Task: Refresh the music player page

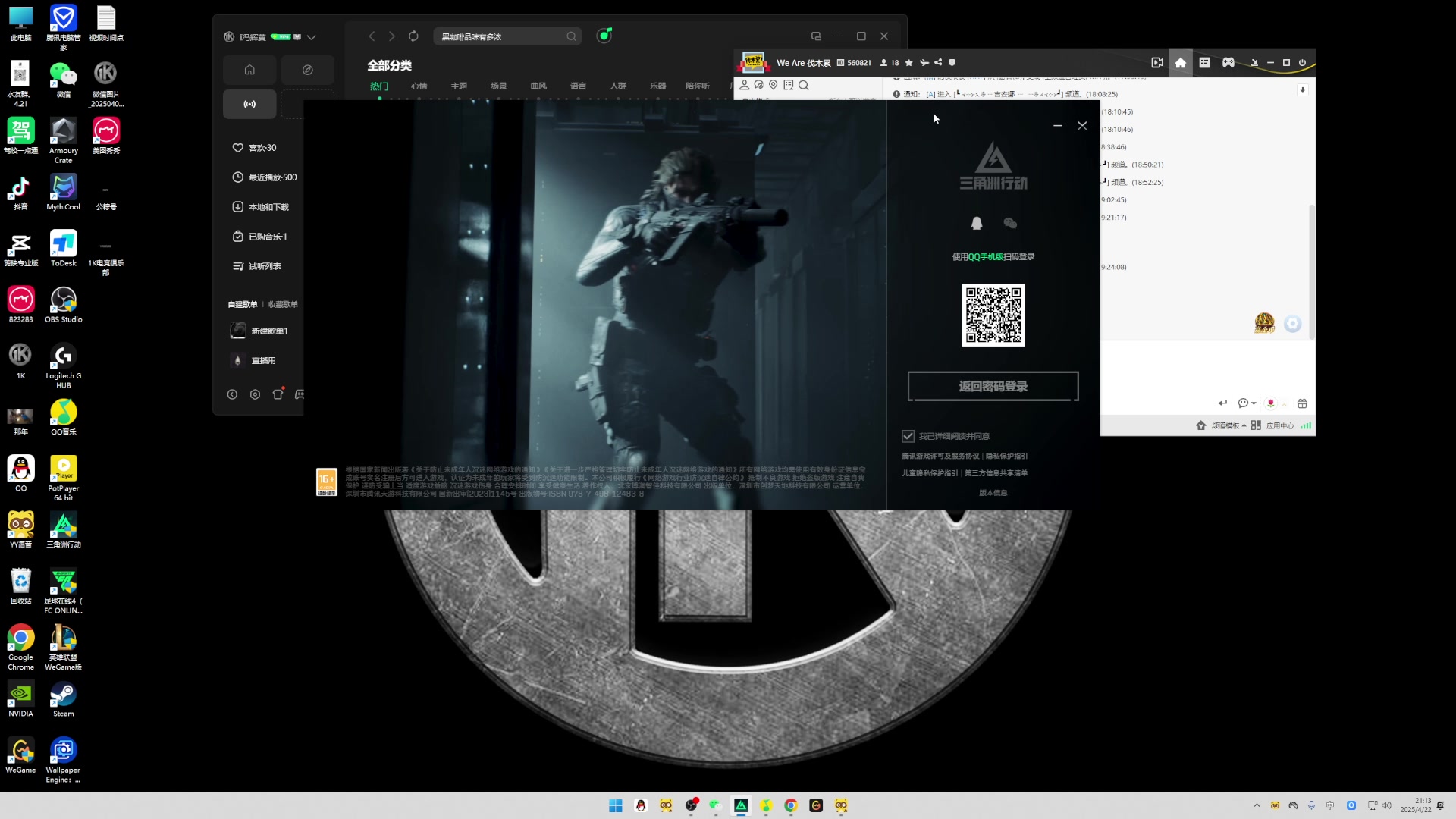Action: [413, 36]
